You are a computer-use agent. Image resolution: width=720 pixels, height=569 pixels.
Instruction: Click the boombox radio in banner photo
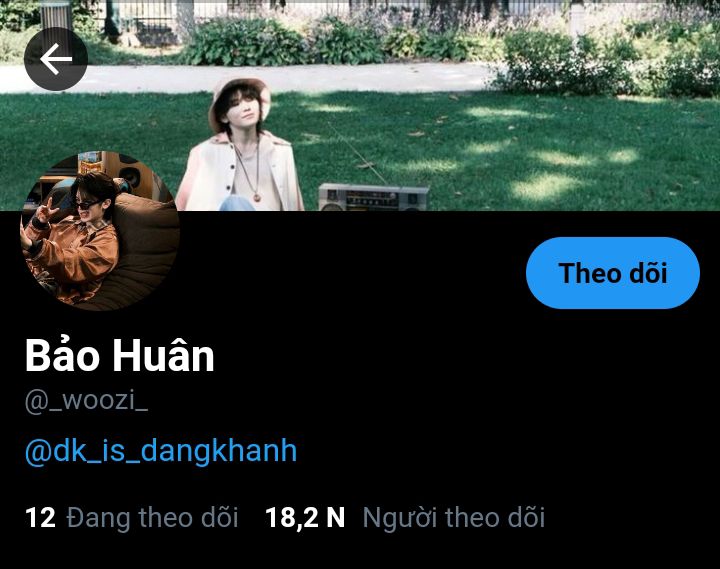(x=374, y=197)
